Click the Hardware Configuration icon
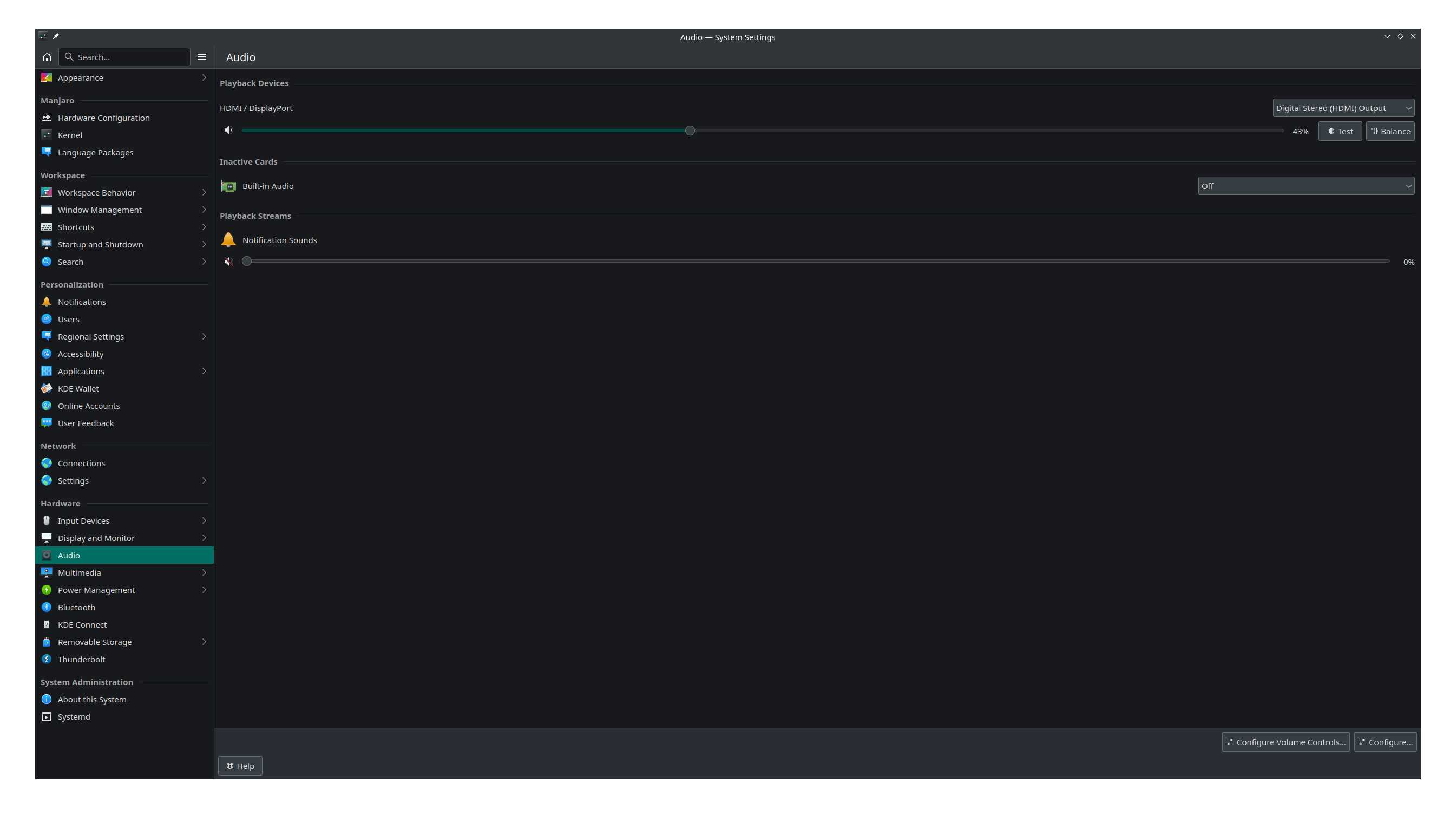The width and height of the screenshot is (1456, 821). tap(47, 118)
